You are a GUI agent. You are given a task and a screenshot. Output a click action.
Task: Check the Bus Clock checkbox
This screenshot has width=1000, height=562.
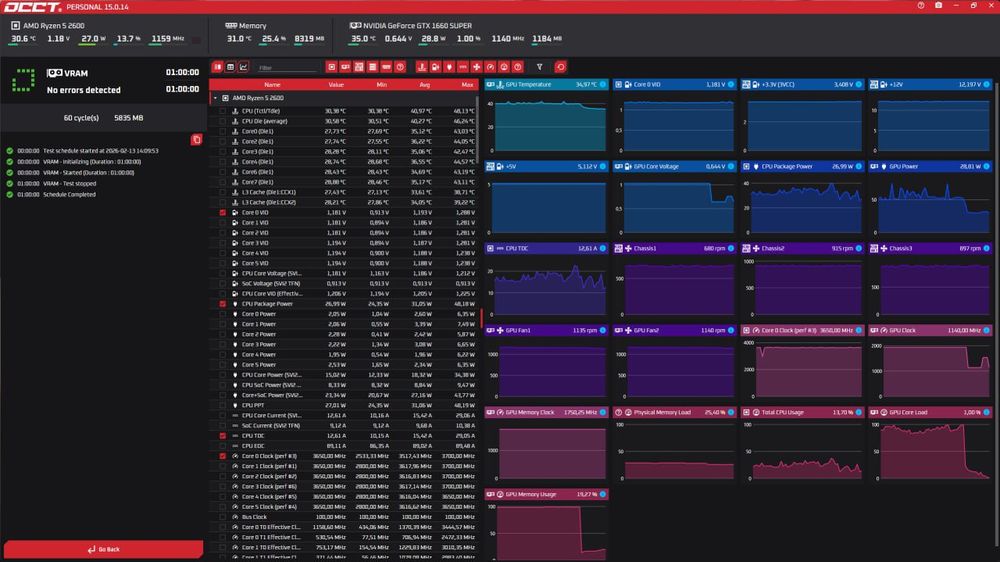coord(223,517)
